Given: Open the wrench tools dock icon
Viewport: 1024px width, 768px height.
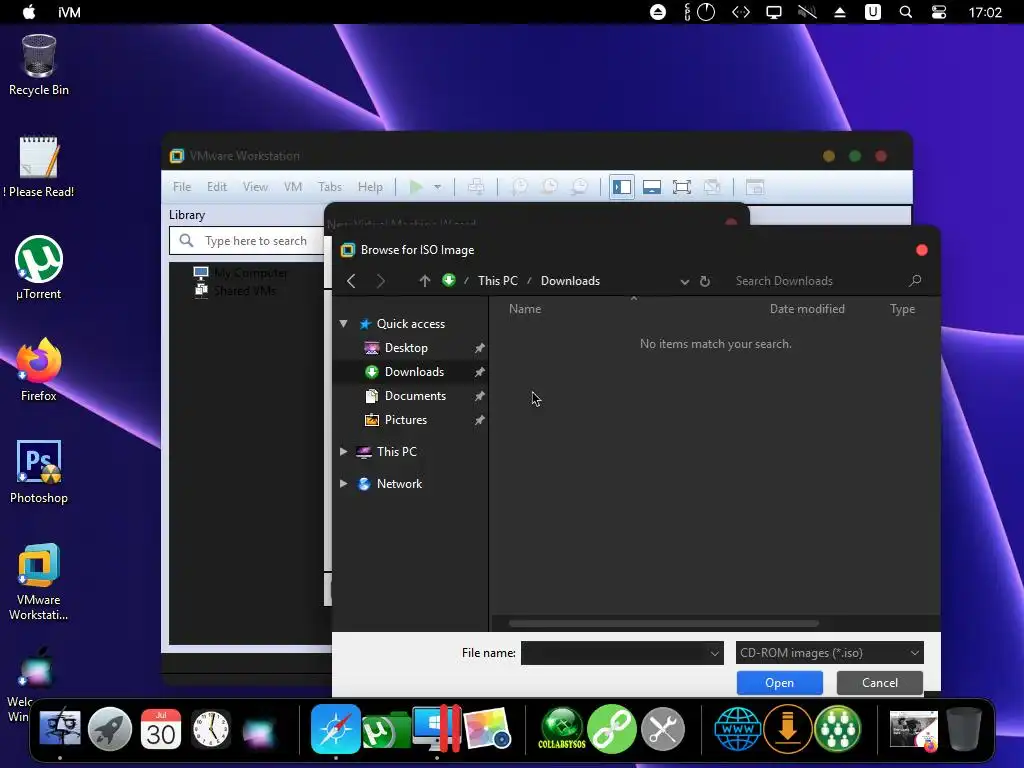Looking at the screenshot, I should coord(663,729).
